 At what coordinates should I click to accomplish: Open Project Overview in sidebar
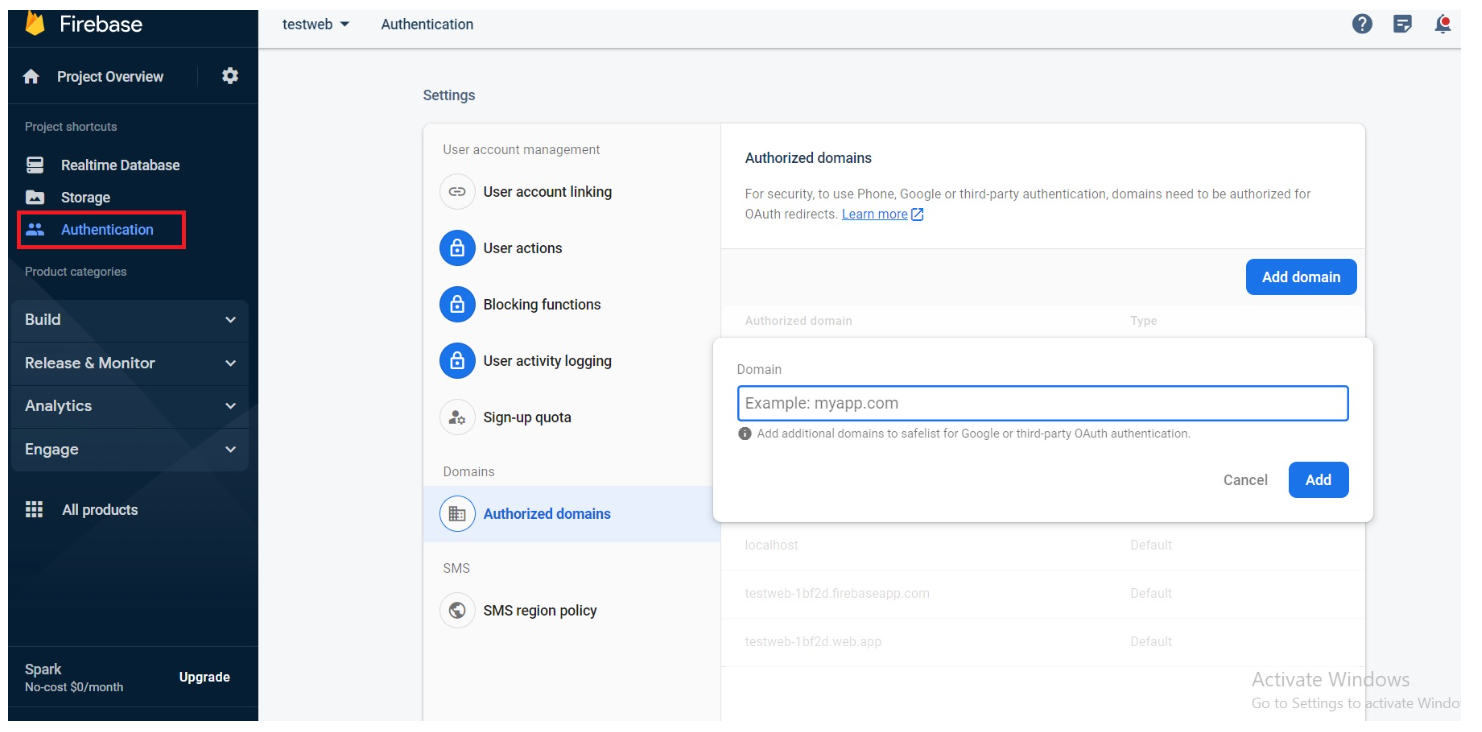tap(110, 76)
